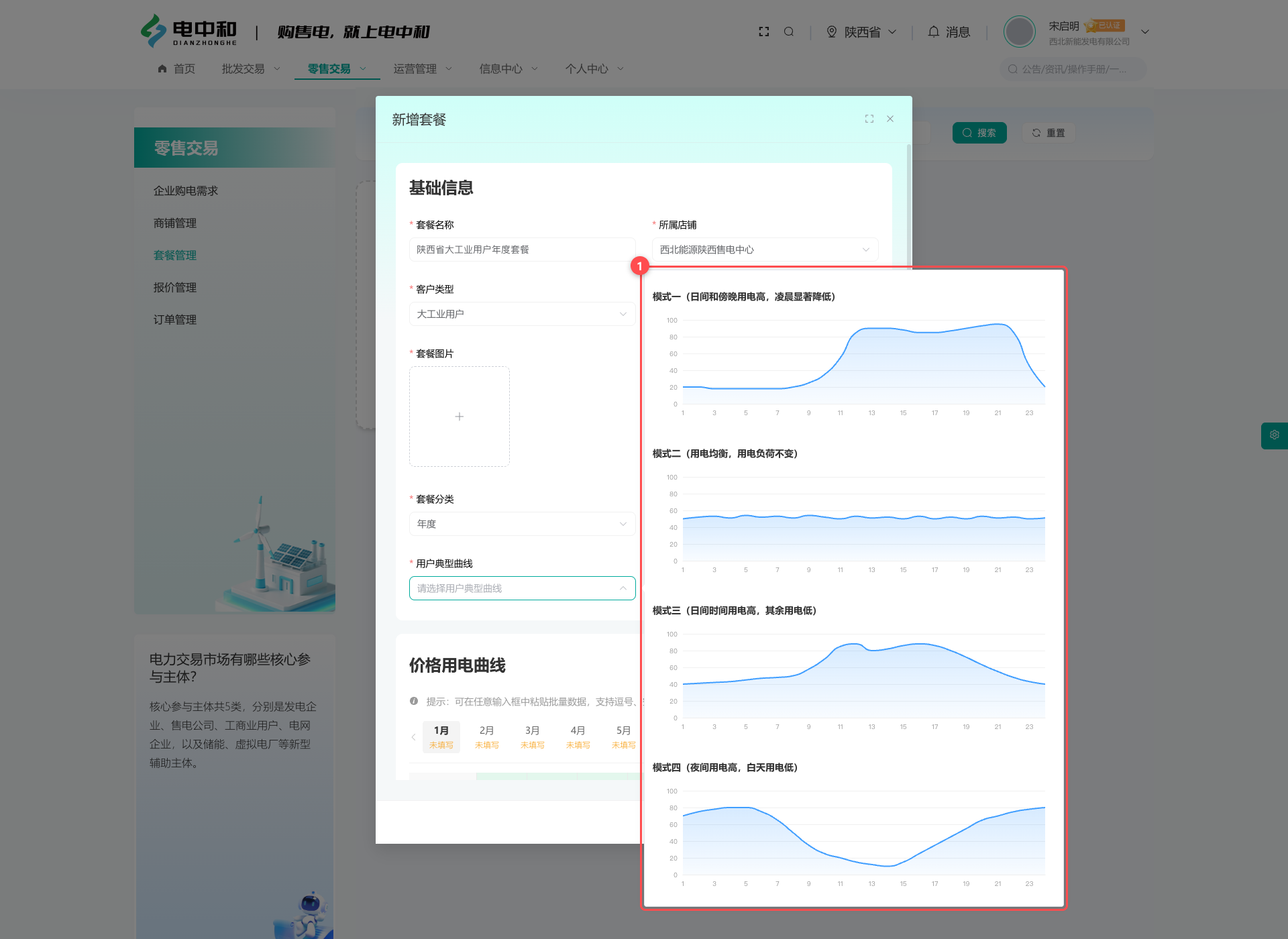This screenshot has width=1288, height=939.
Task: Expand the user account dropdown arrow
Action: pos(1145,32)
